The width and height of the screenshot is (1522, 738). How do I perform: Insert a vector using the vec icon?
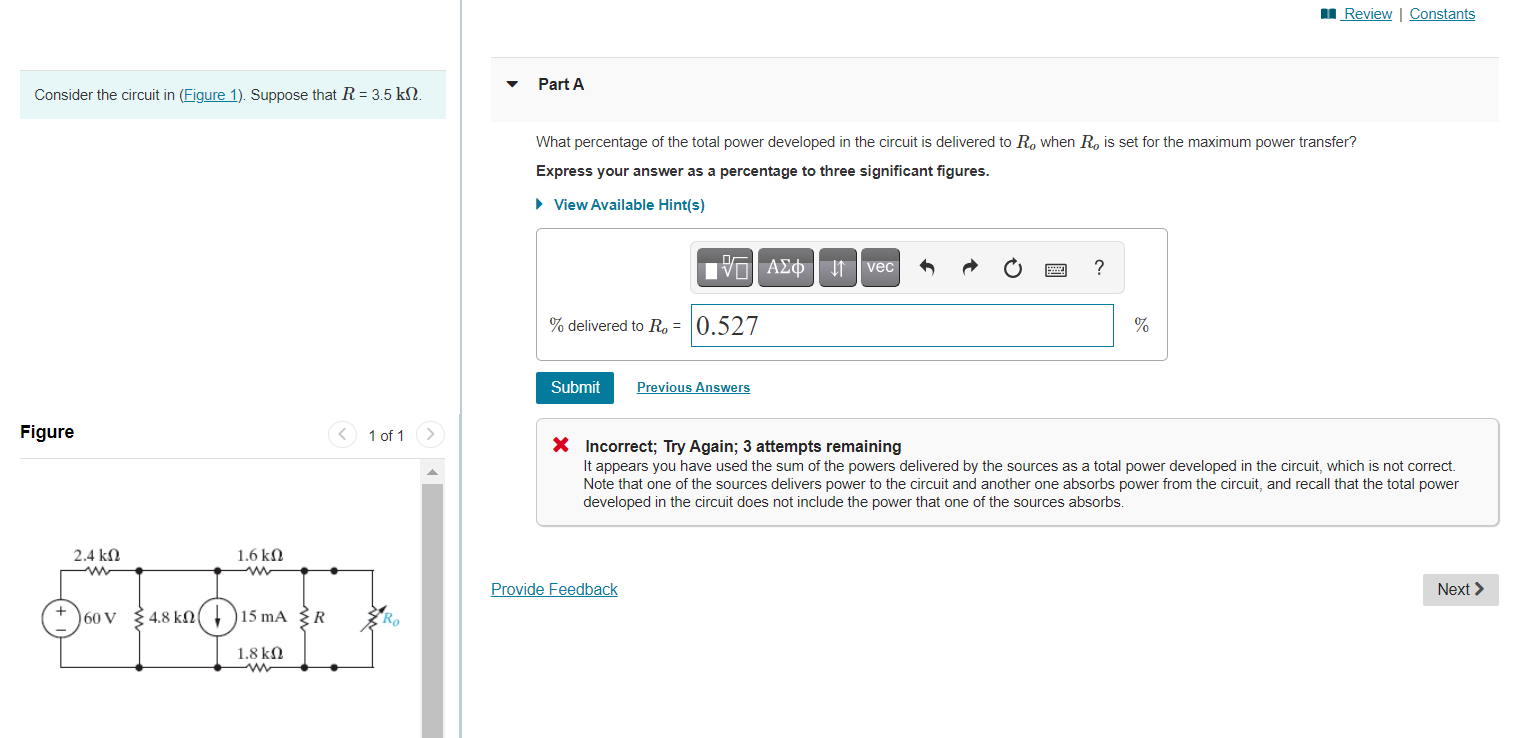[879, 267]
